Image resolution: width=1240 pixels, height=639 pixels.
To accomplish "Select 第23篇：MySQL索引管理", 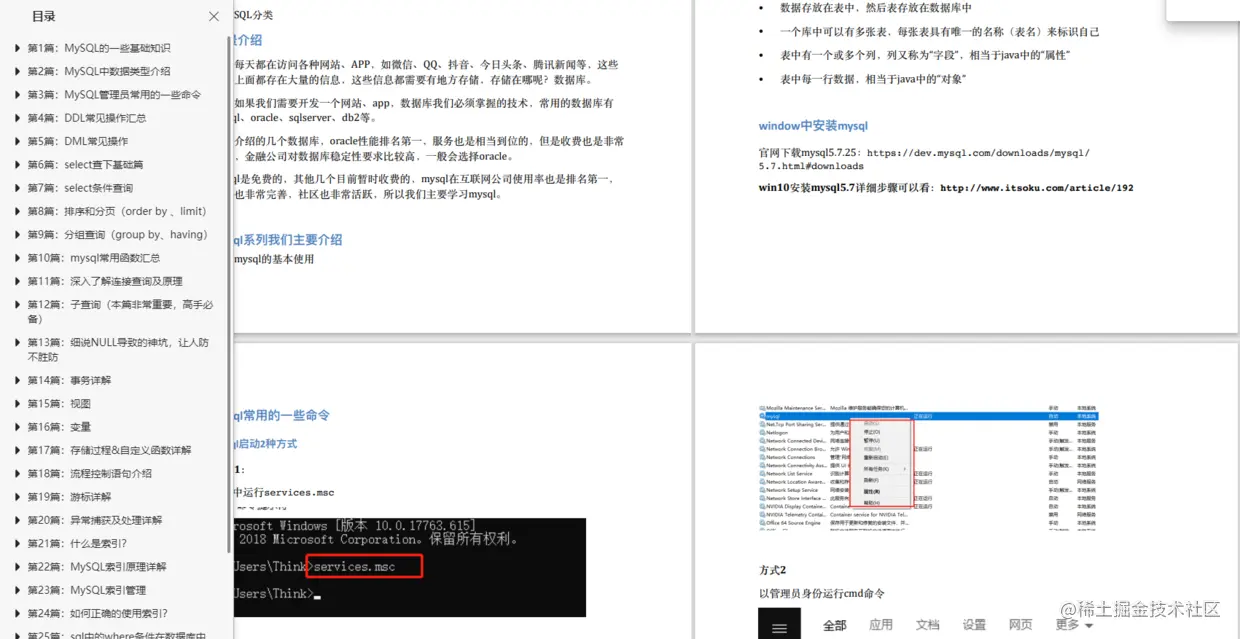I will [x=87, y=590].
